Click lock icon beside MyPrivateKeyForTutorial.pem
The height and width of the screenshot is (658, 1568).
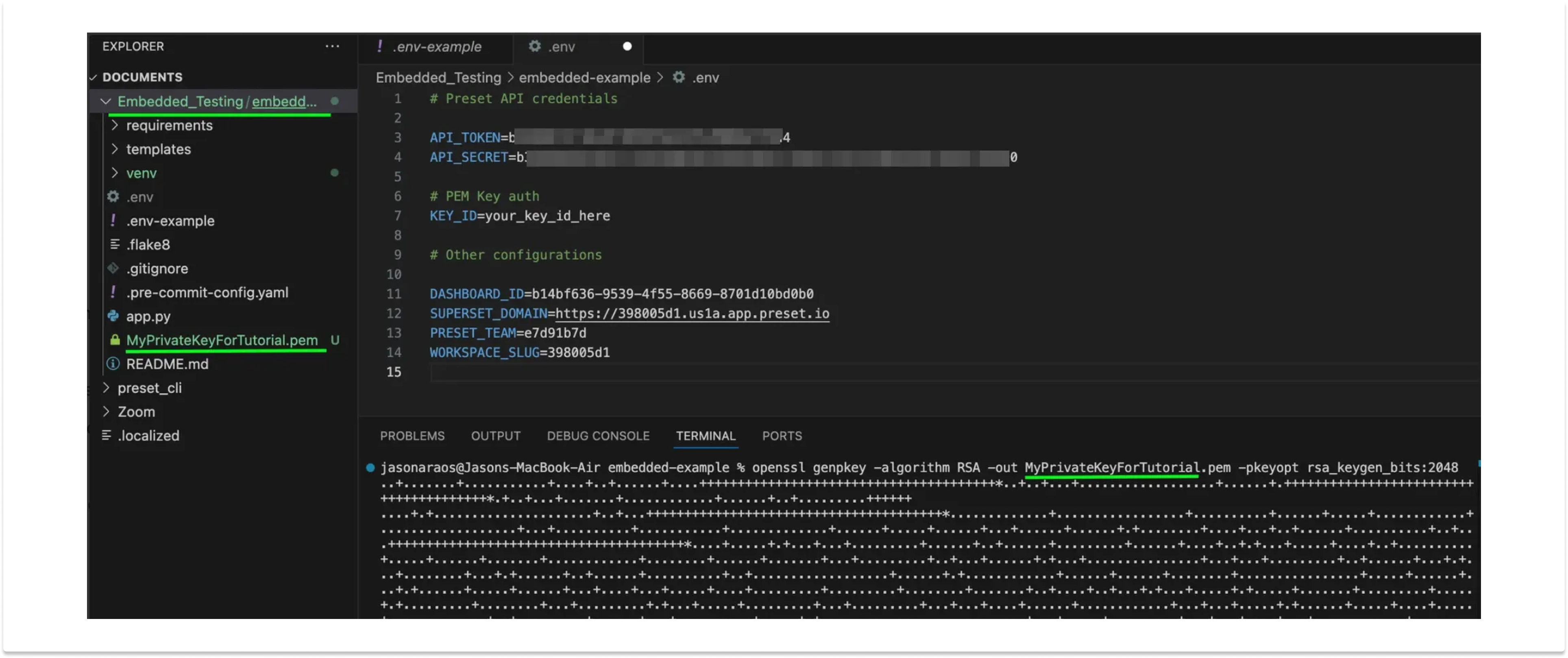pos(114,340)
